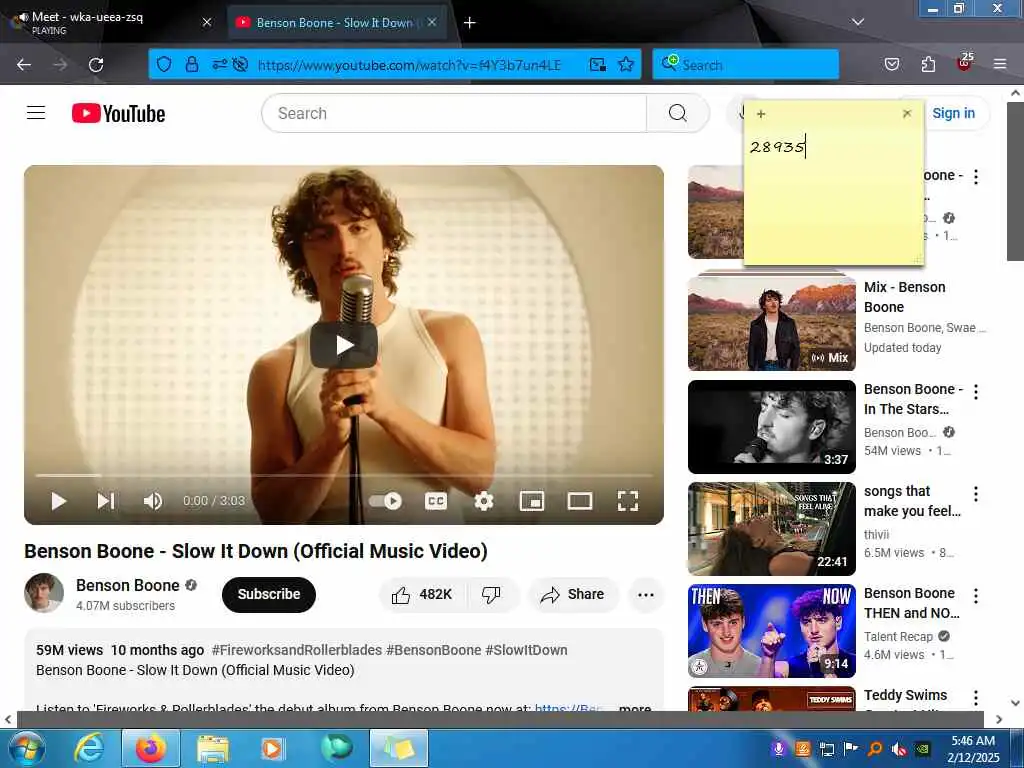Viewport: 1024px width, 768px height.
Task: Open the #FireworksandRollerblades hashtag
Action: [x=296, y=650]
